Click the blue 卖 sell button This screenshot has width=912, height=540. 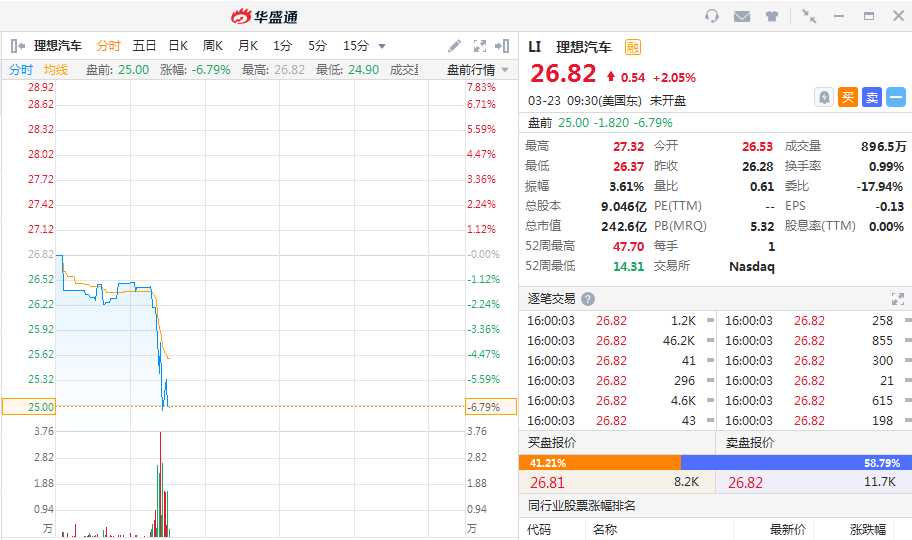[x=872, y=97]
